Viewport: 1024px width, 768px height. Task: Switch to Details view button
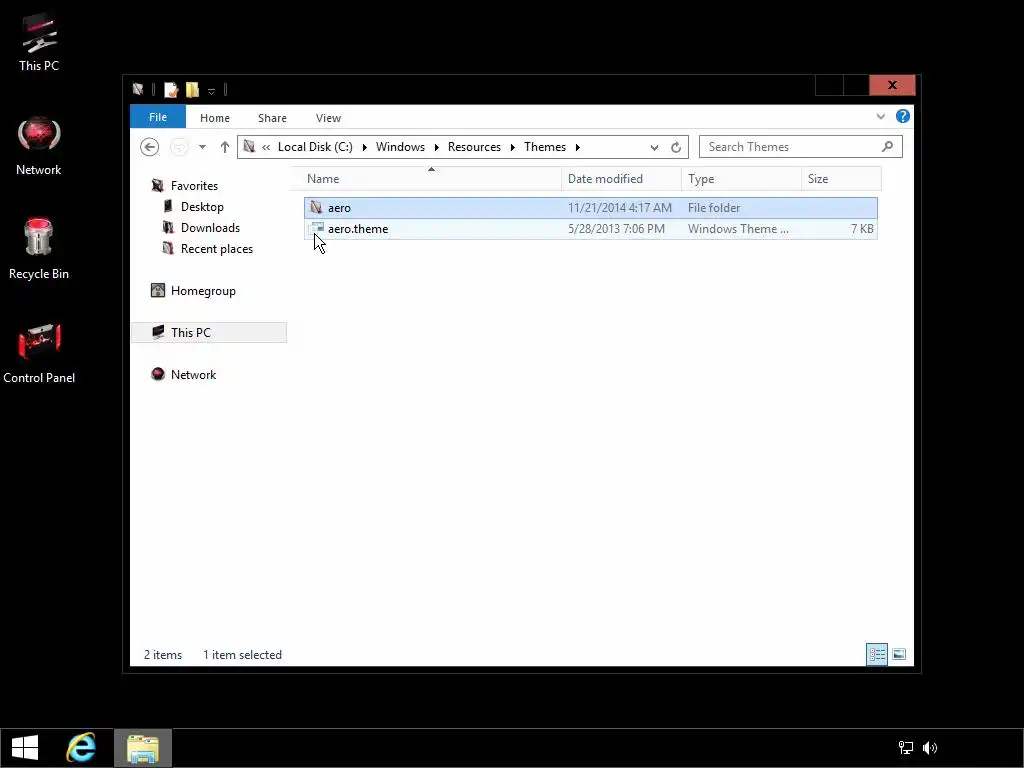click(x=876, y=654)
